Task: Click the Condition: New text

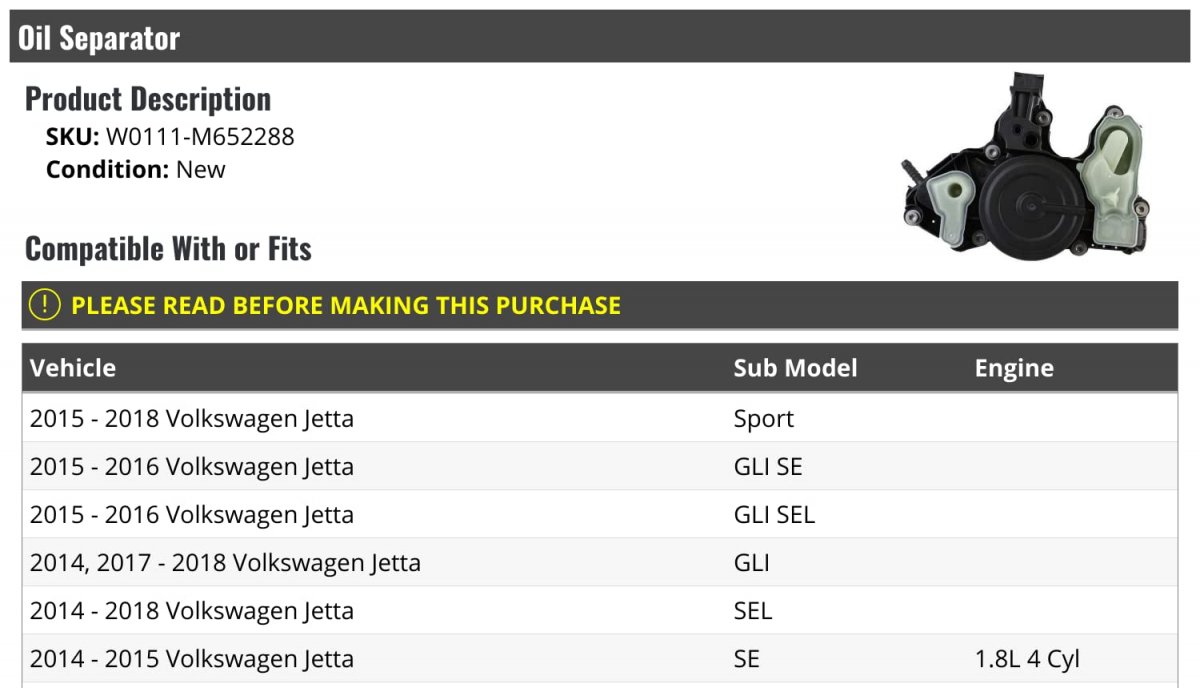Action: click(x=136, y=169)
